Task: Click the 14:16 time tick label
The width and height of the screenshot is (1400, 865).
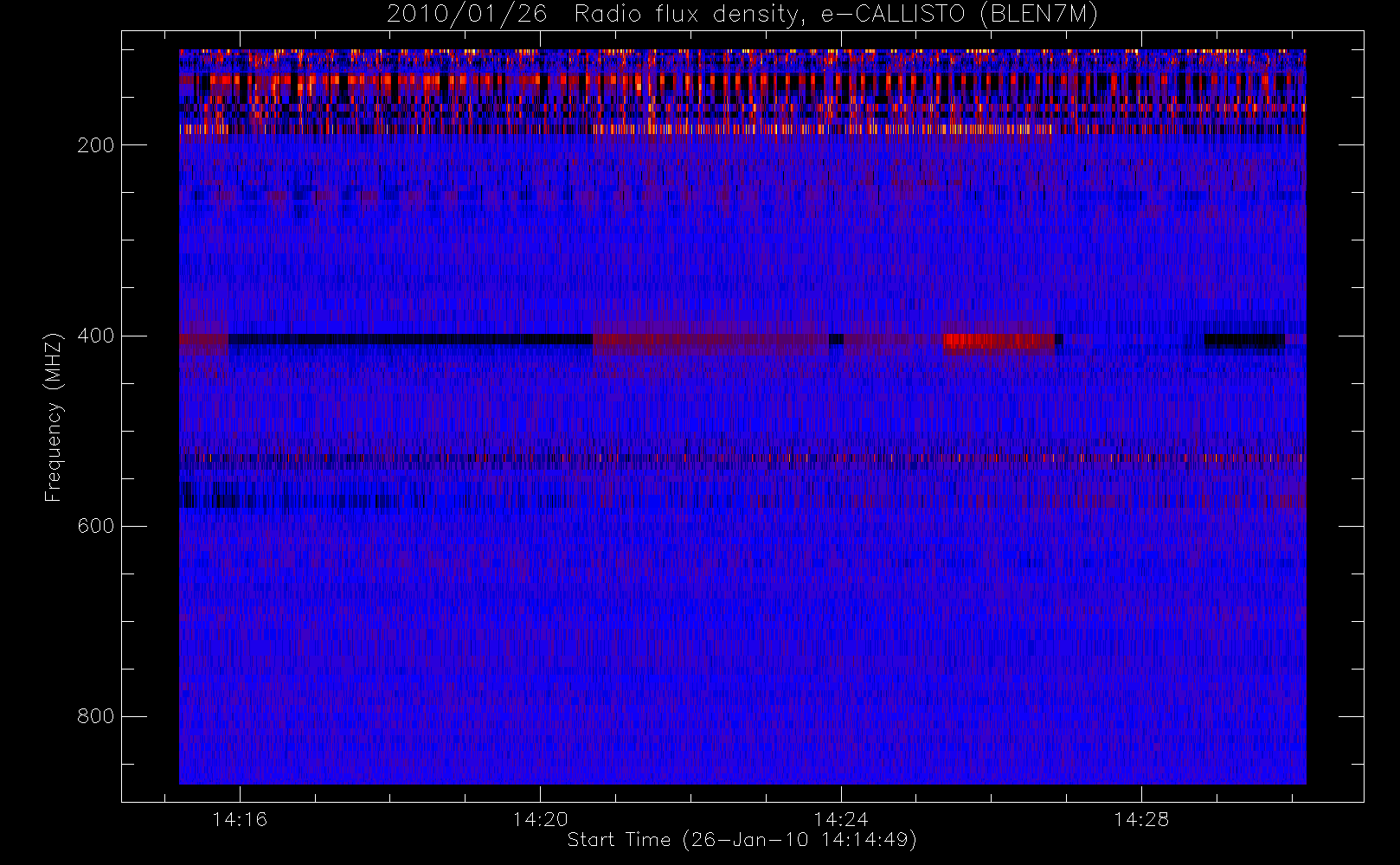Action: click(240, 819)
